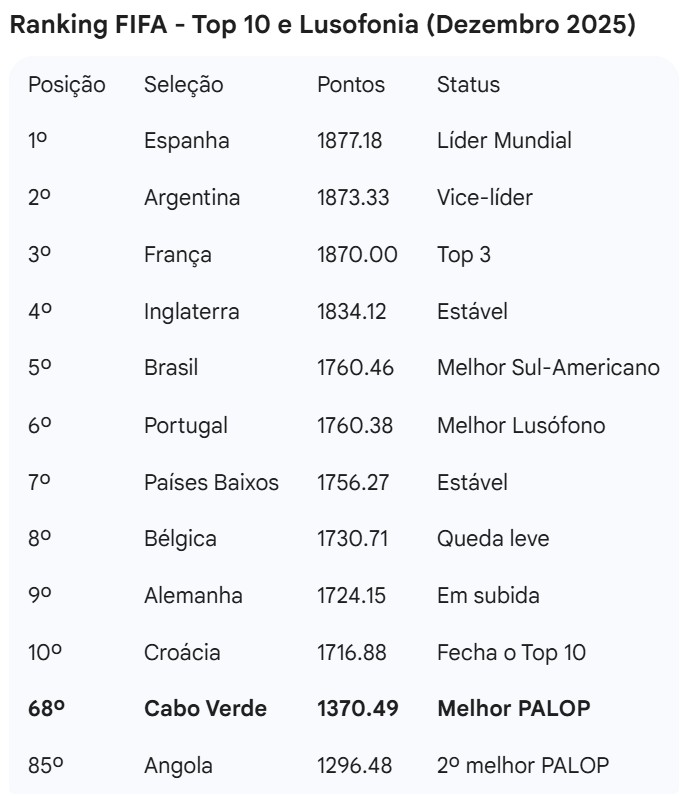This screenshot has width=684, height=796.
Task: Select França's points value 1870.00
Action: pyautogui.click(x=357, y=255)
